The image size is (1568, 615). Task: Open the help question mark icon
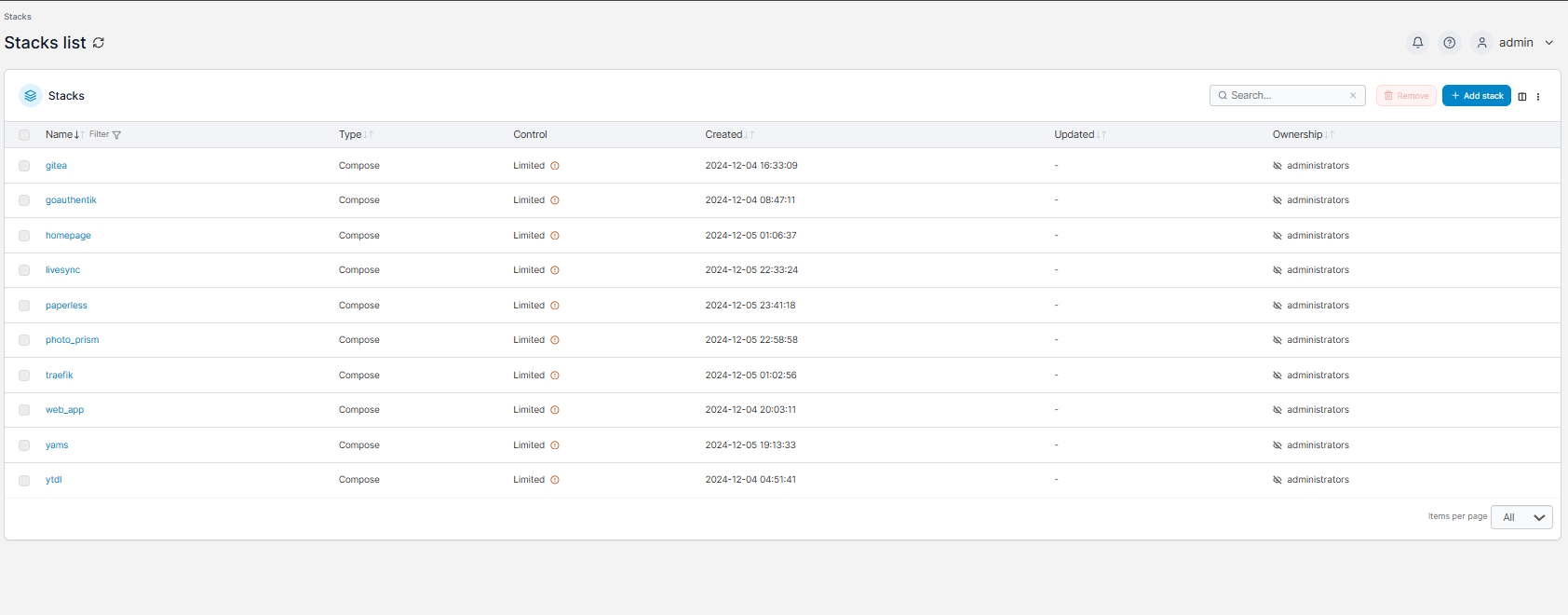(1449, 43)
